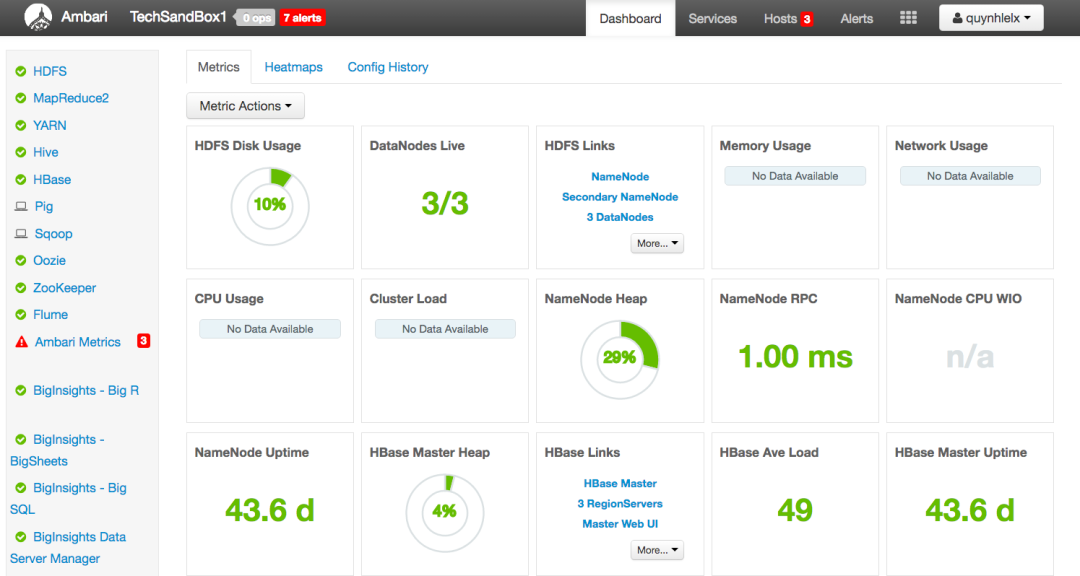Click the red warning triangle by Ambari Metrics

click(21, 342)
